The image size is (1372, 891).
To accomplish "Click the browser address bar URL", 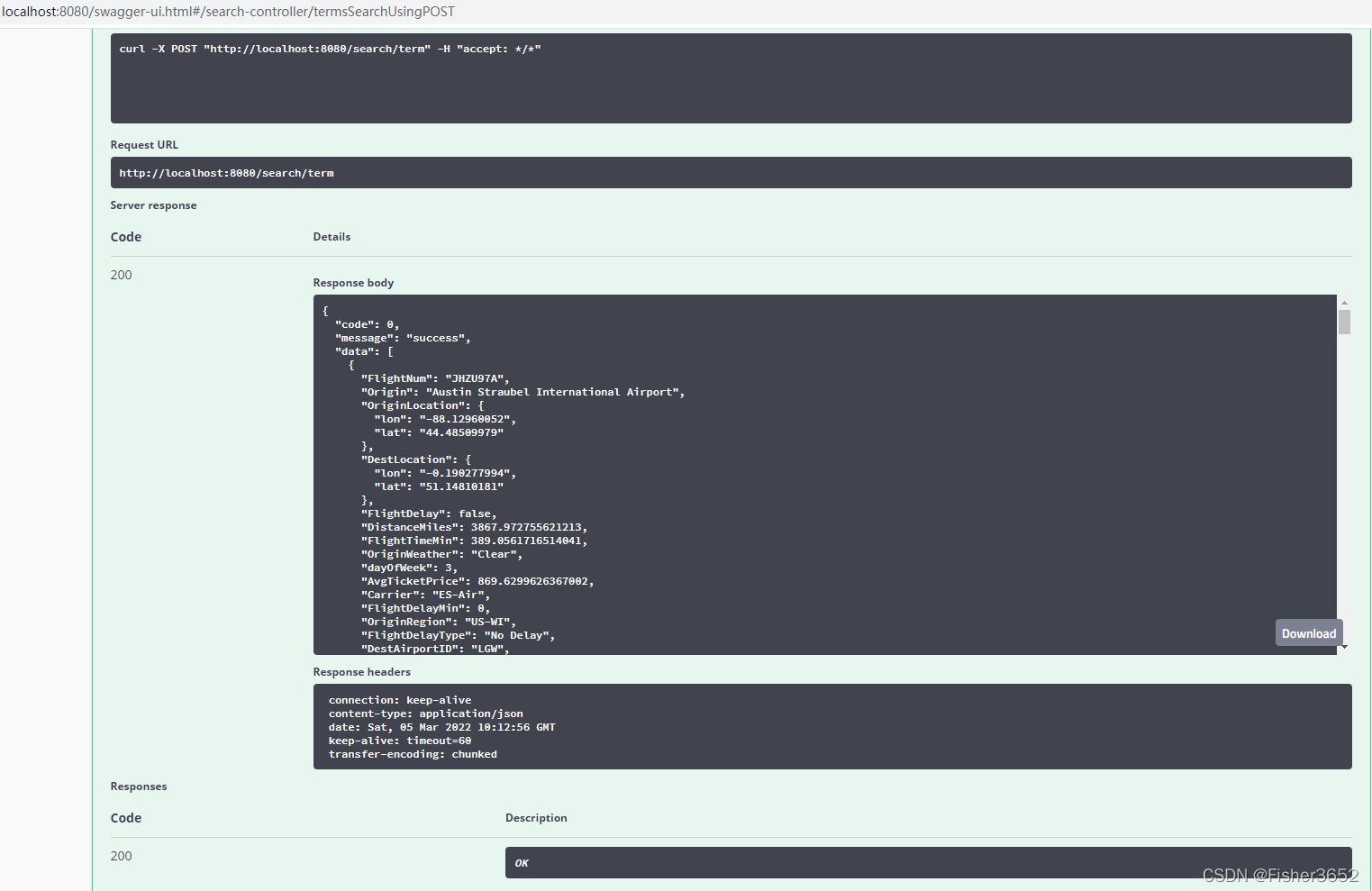I will click(228, 12).
